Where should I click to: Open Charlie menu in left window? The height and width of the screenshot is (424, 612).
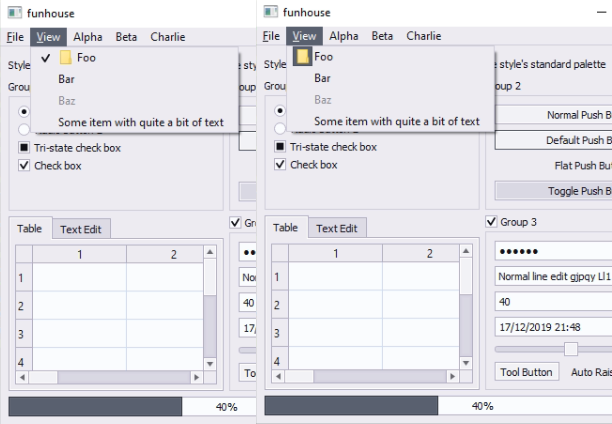point(168,37)
